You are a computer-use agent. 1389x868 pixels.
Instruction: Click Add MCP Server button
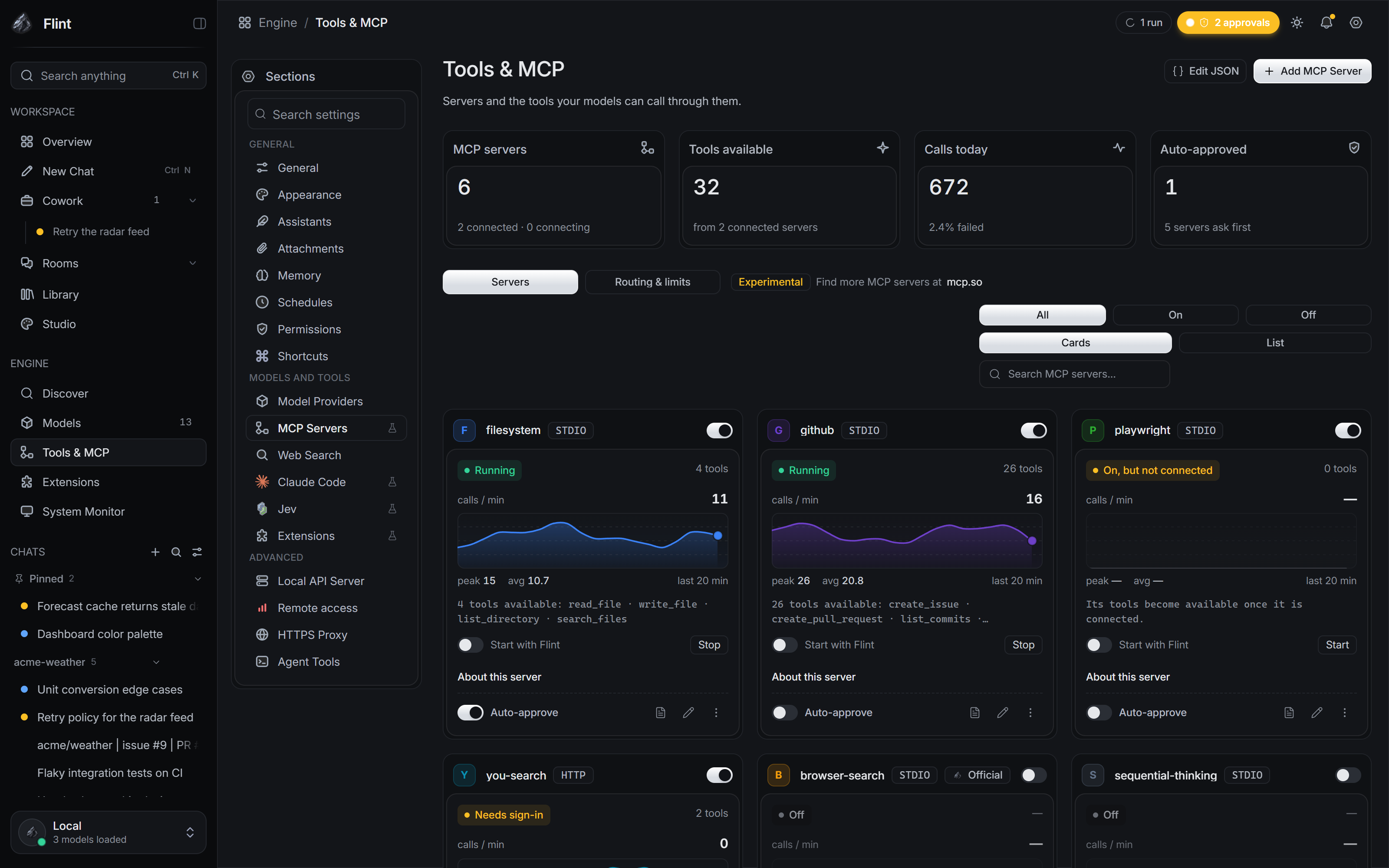[x=1312, y=71]
